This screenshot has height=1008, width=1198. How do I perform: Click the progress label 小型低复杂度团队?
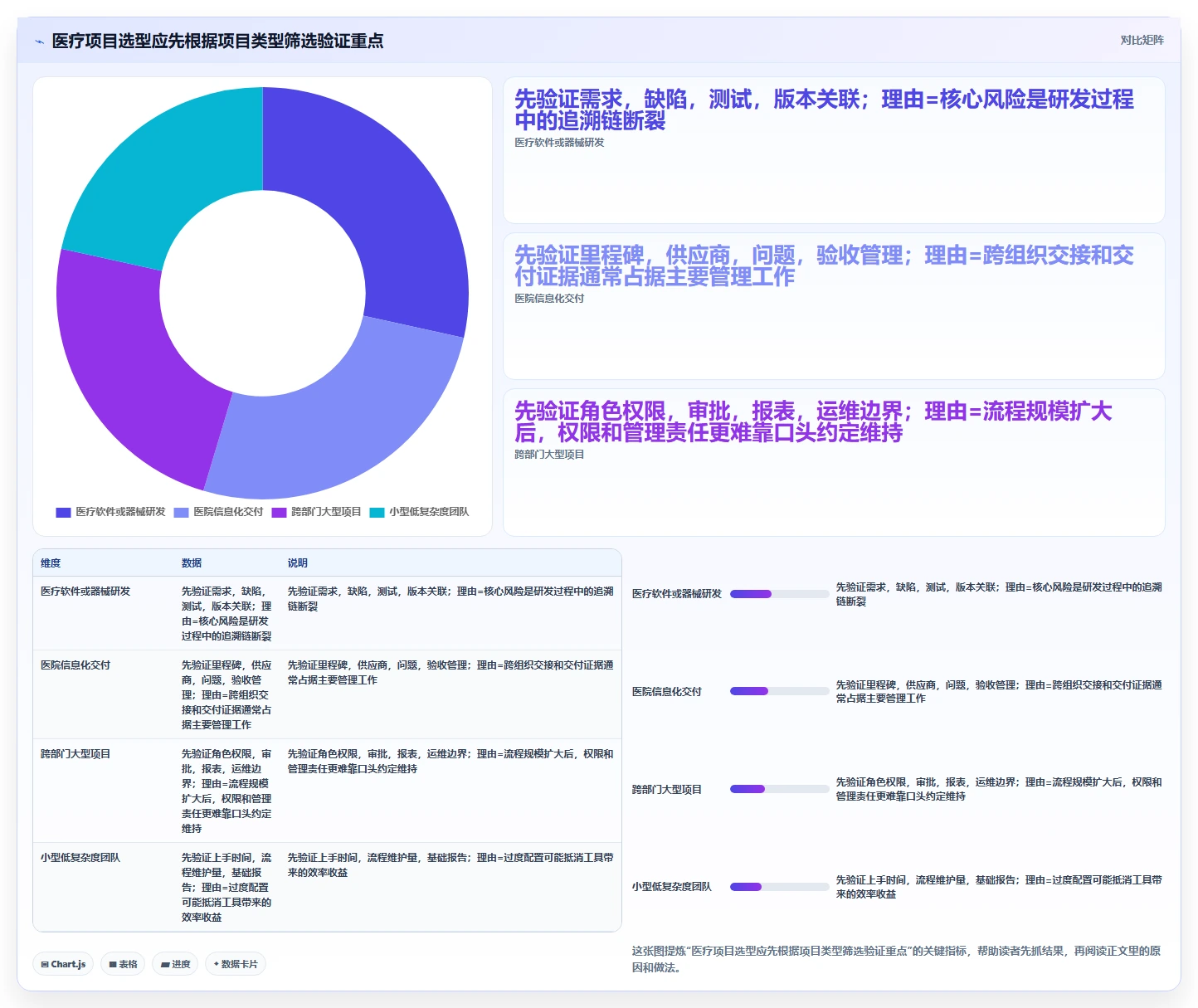pyautogui.click(x=672, y=887)
